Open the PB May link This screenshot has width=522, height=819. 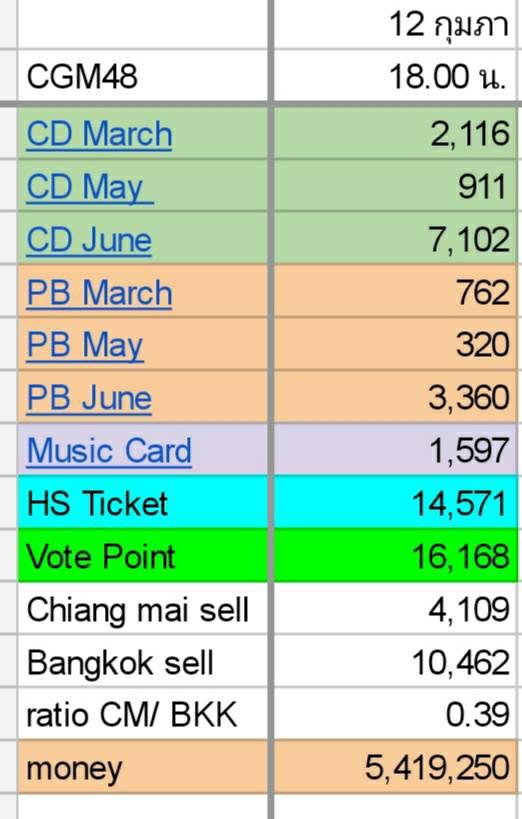point(85,345)
